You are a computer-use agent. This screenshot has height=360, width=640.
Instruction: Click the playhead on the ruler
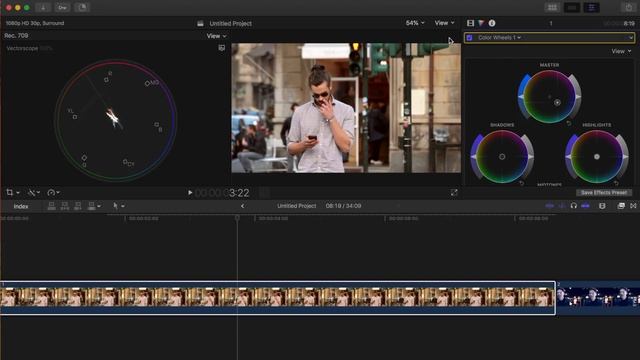click(237, 218)
